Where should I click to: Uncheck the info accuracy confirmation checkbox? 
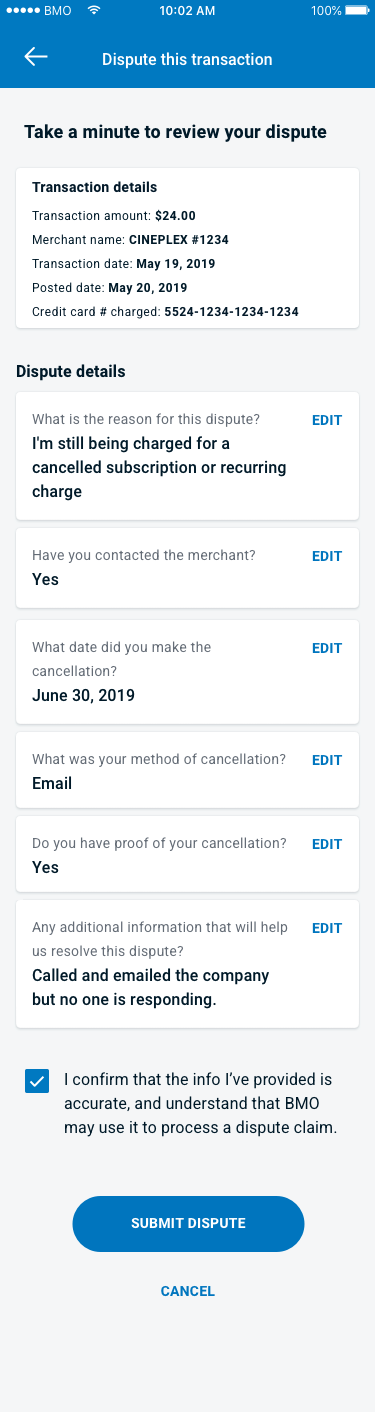click(37, 1080)
